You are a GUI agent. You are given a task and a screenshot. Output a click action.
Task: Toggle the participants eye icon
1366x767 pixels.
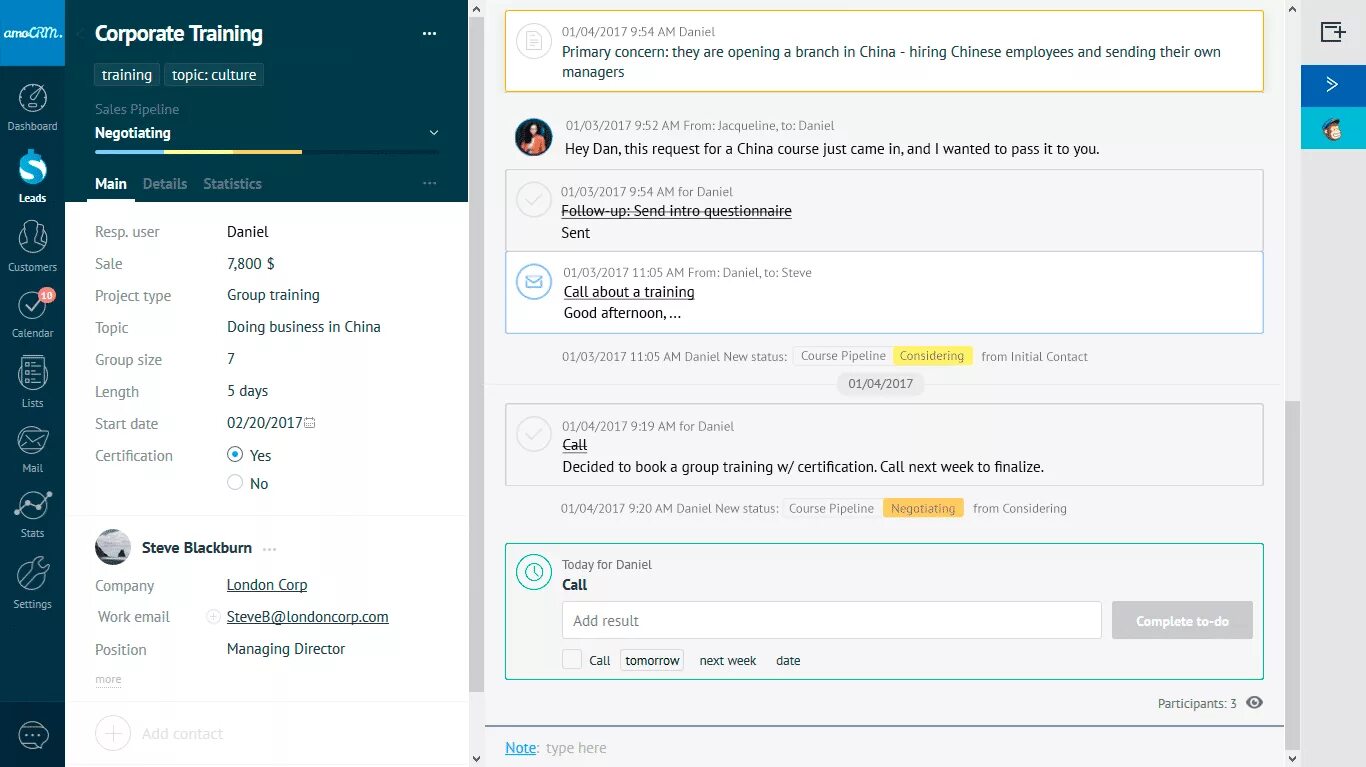click(1254, 702)
